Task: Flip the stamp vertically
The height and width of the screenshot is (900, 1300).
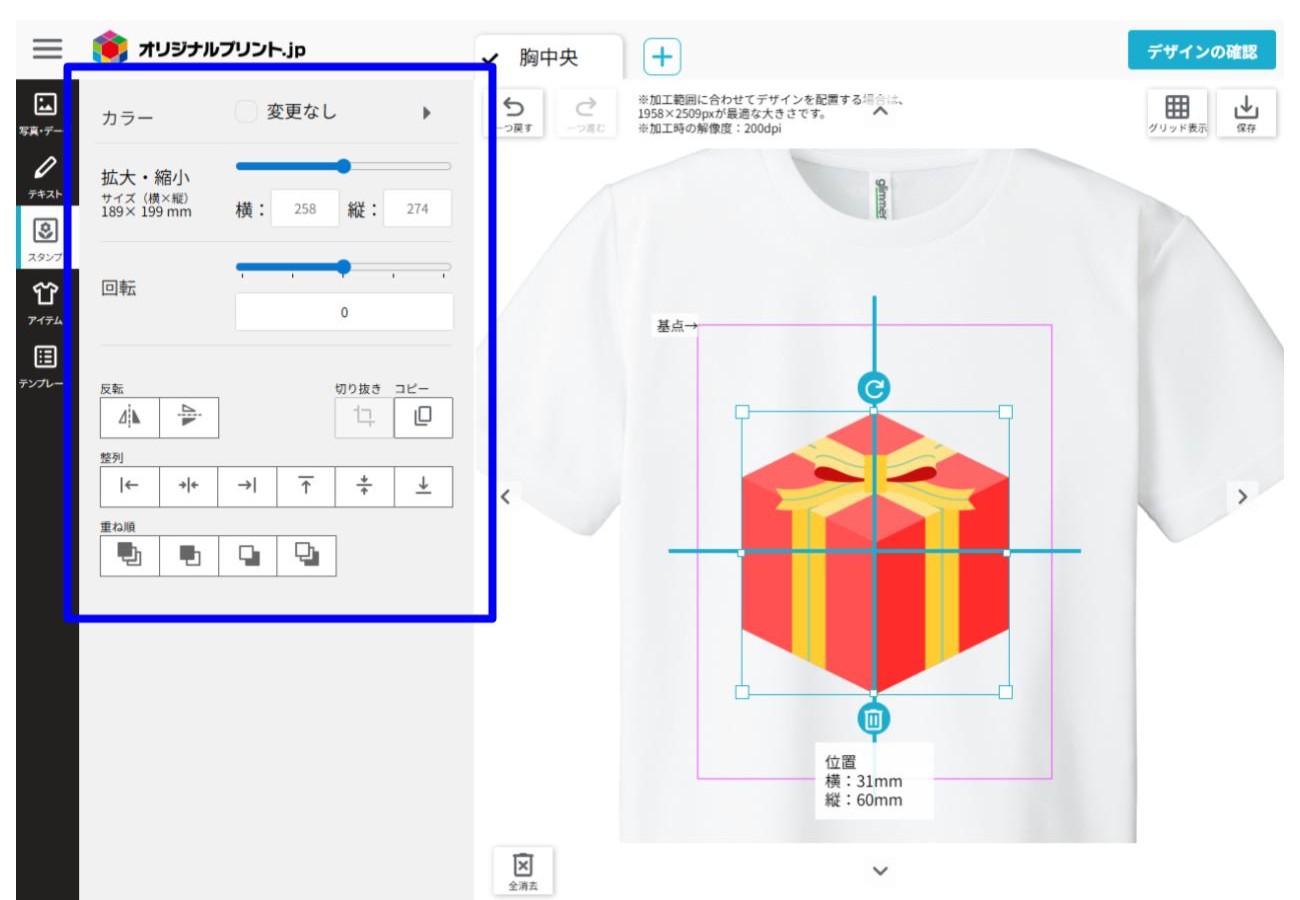Action: 188,418
